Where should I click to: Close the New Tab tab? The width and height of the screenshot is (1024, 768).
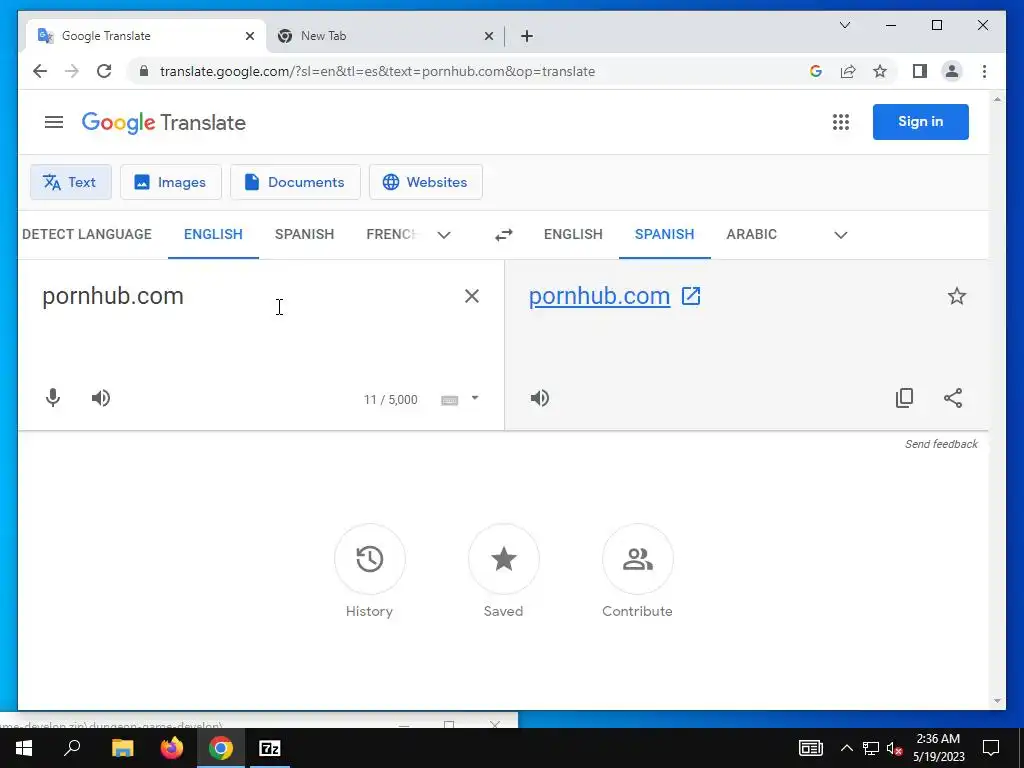click(x=488, y=36)
